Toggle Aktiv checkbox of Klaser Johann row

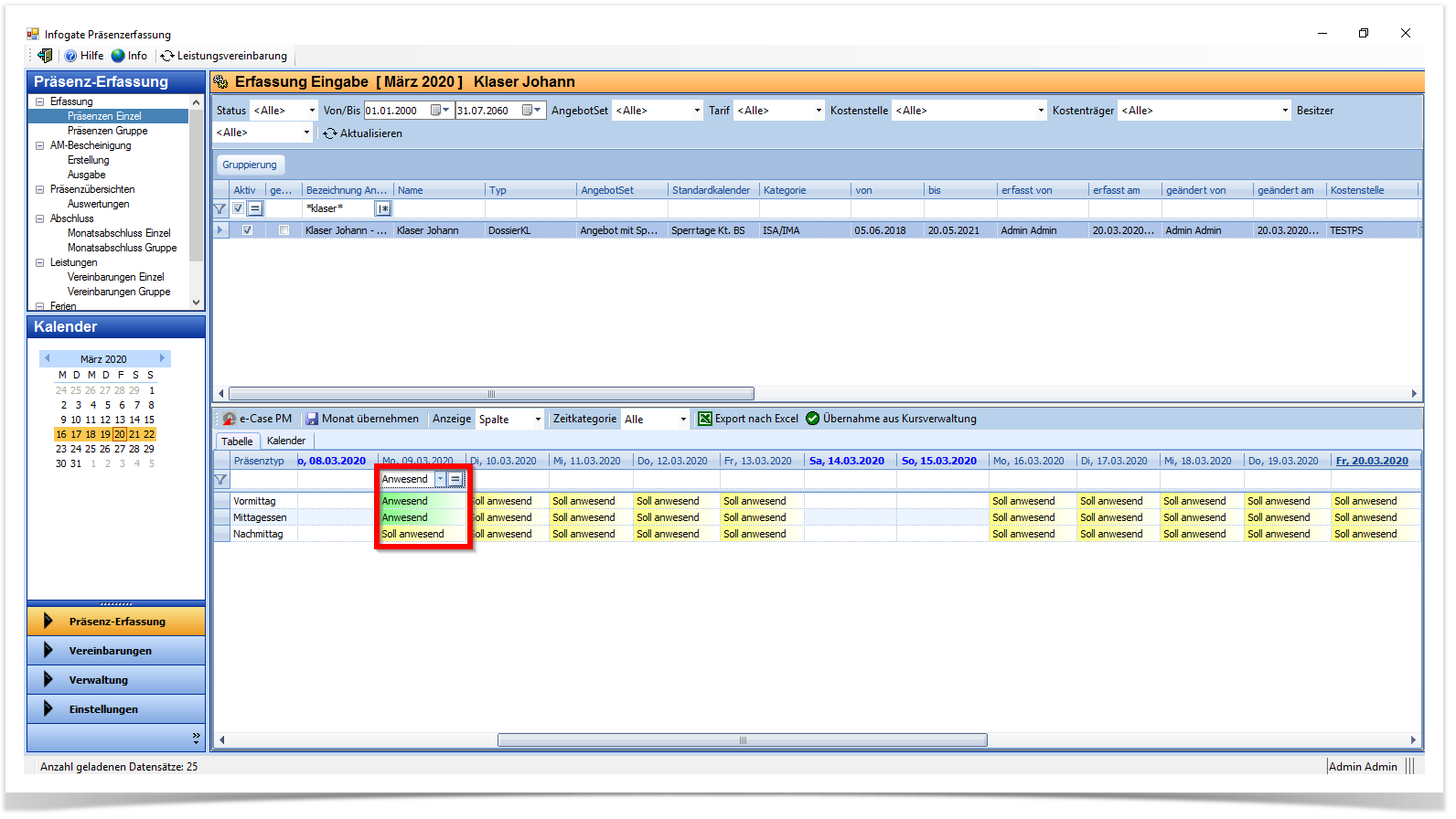(x=247, y=230)
